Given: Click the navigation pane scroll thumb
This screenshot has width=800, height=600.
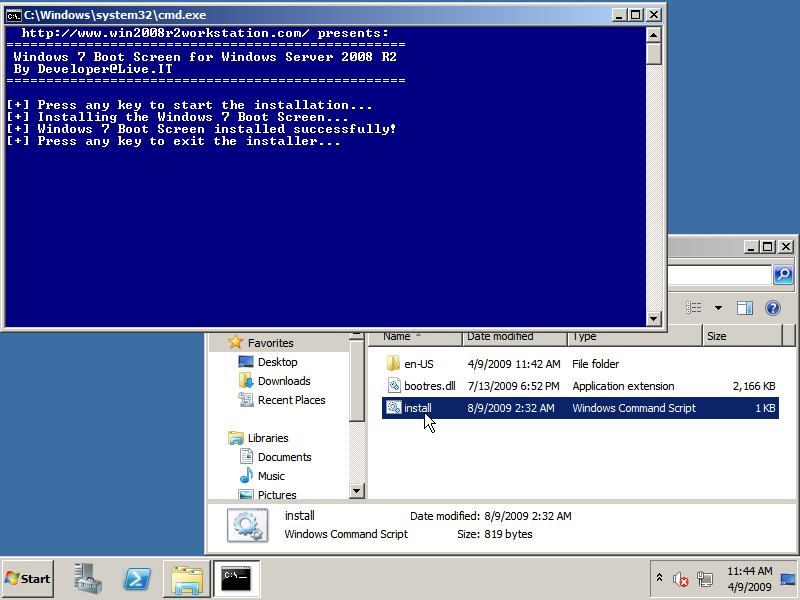Looking at the screenshot, I should (357, 381).
